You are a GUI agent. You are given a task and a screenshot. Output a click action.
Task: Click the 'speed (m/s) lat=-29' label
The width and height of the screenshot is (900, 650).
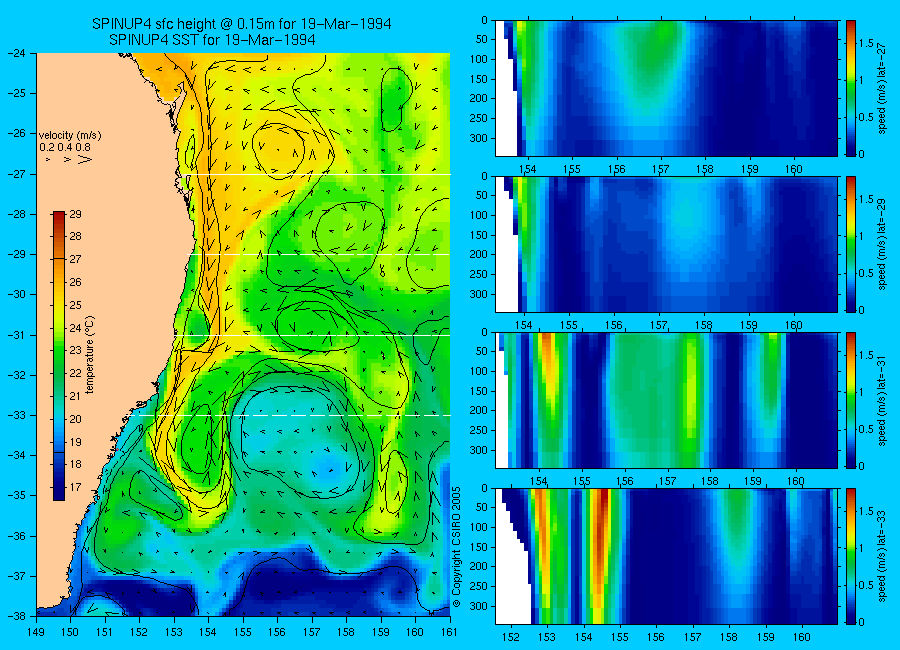(883, 244)
